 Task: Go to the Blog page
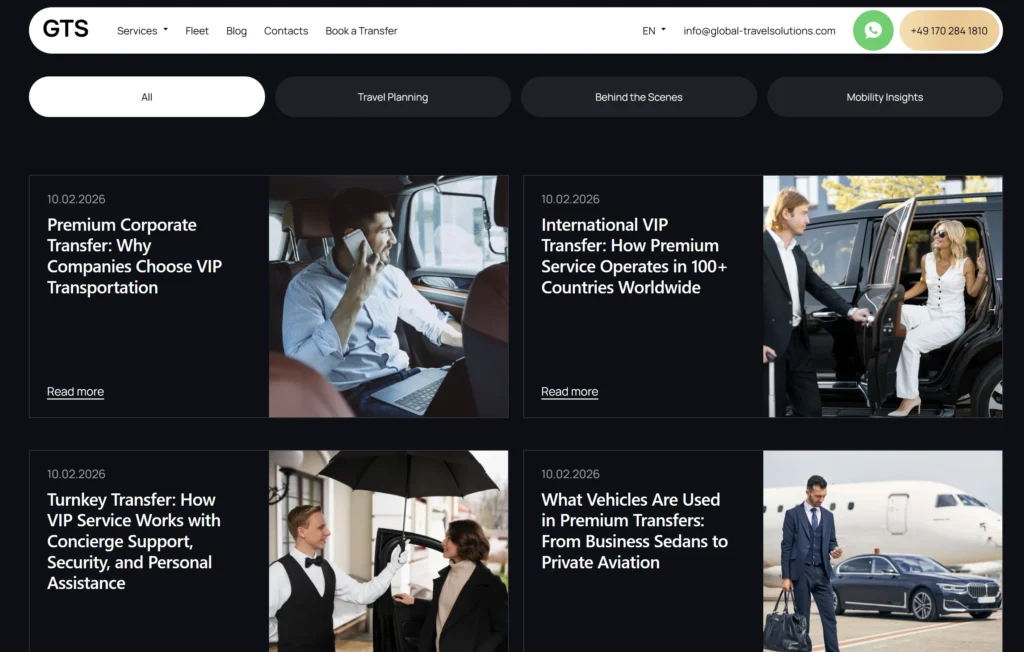click(x=236, y=31)
